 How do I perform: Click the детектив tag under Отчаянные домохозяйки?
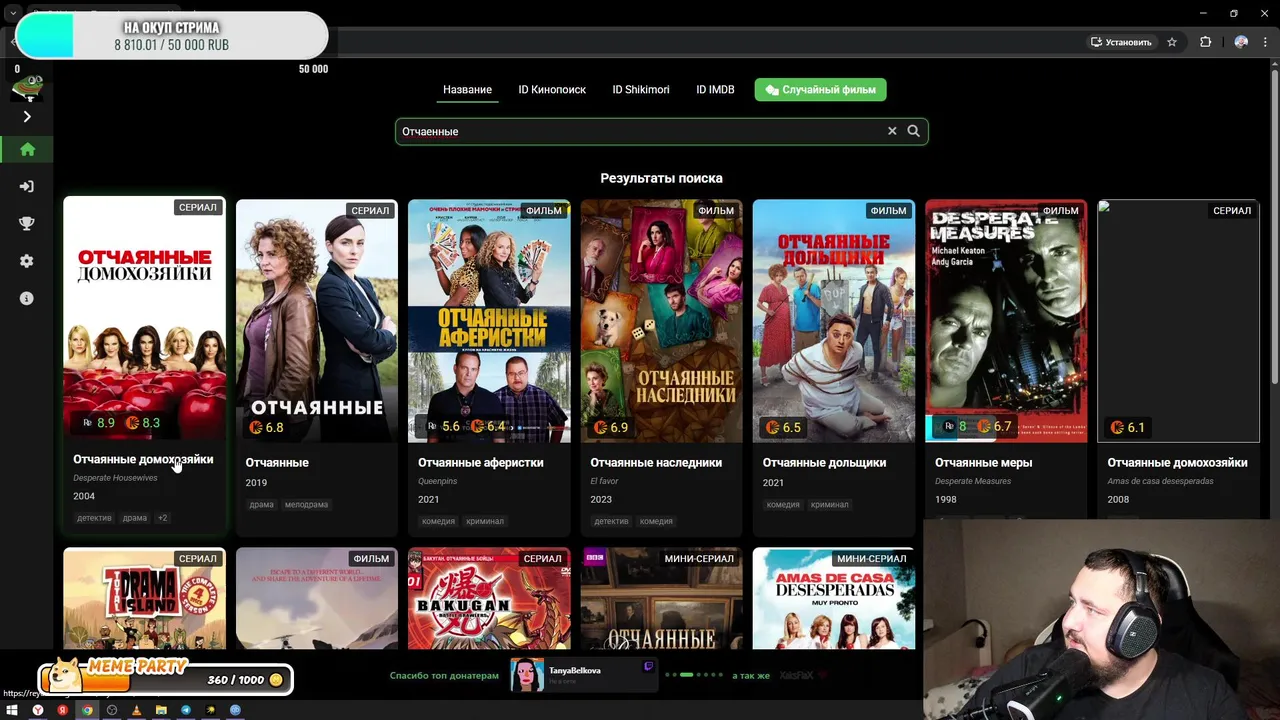click(95, 518)
